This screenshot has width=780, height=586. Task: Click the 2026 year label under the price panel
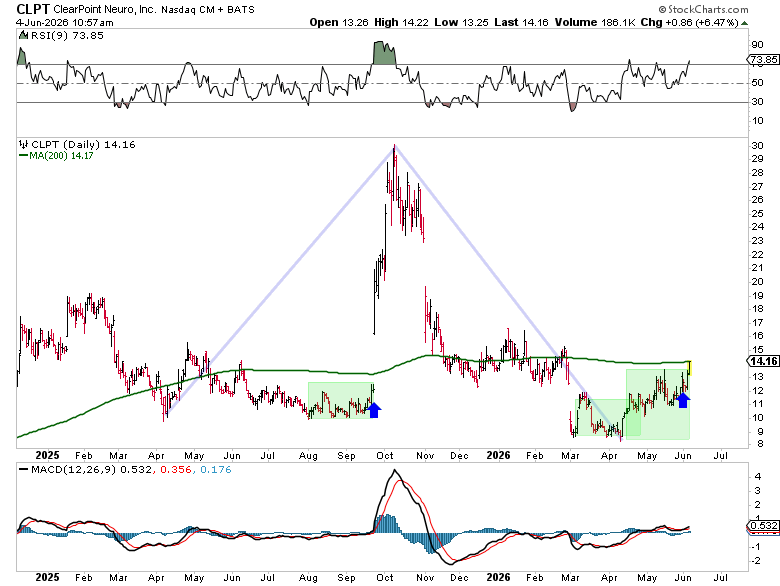498,455
